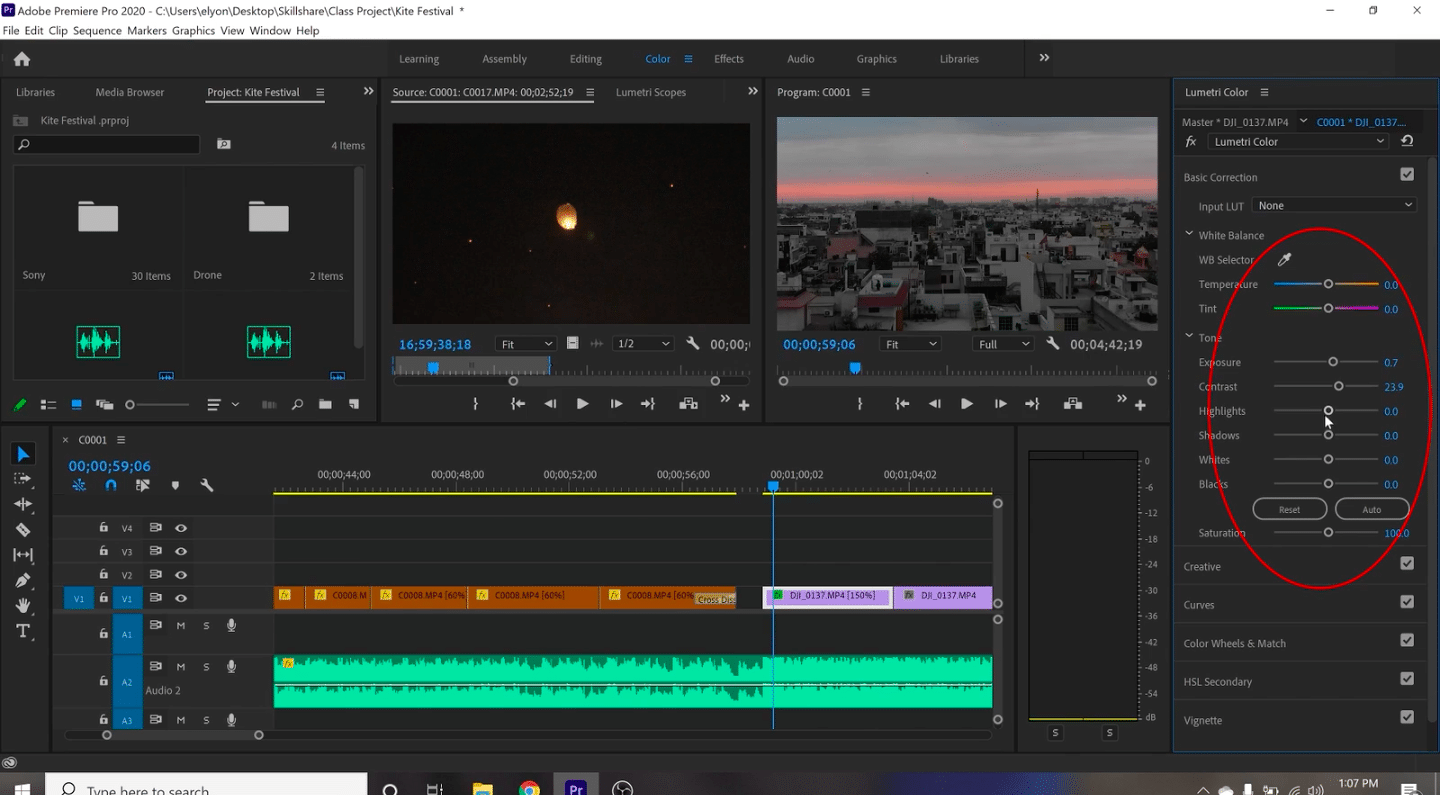Screen dimensions: 1440x795
Task: Click the Auto tone button
Action: pyautogui.click(x=1371, y=509)
